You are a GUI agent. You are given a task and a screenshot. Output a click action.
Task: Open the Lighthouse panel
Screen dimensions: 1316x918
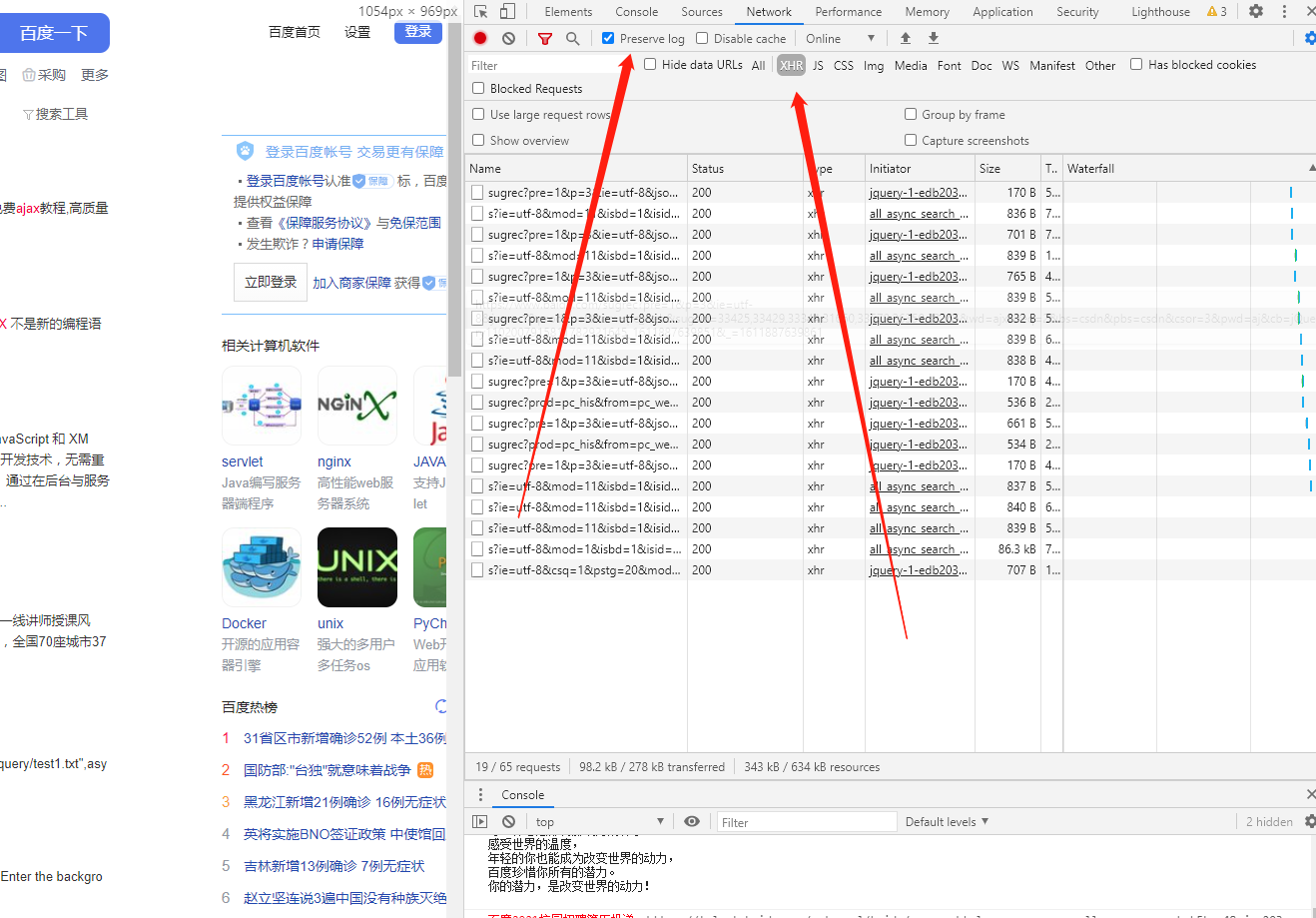(x=1159, y=11)
